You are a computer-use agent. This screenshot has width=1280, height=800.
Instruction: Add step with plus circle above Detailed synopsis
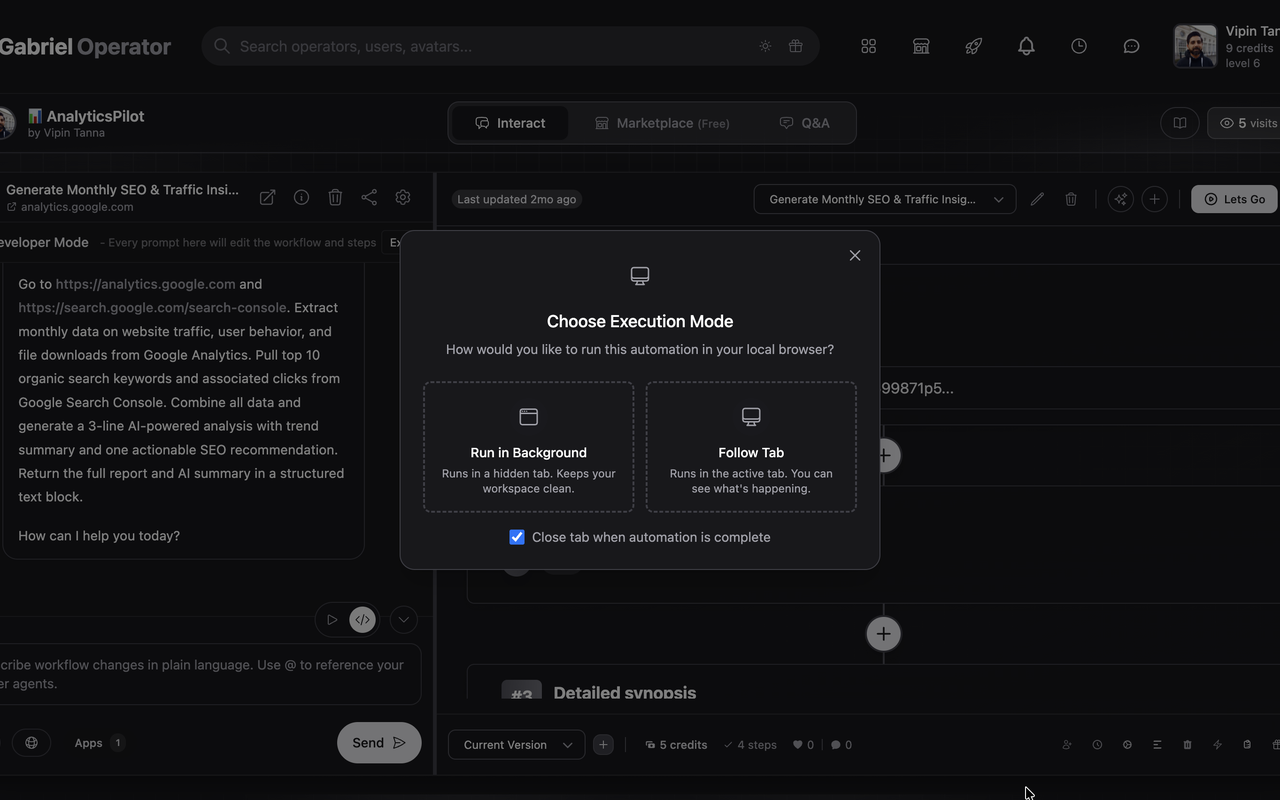click(x=883, y=634)
